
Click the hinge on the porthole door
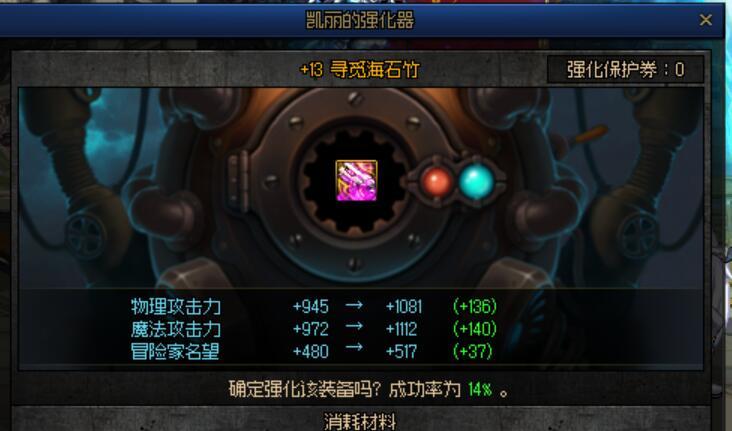click(x=239, y=181)
